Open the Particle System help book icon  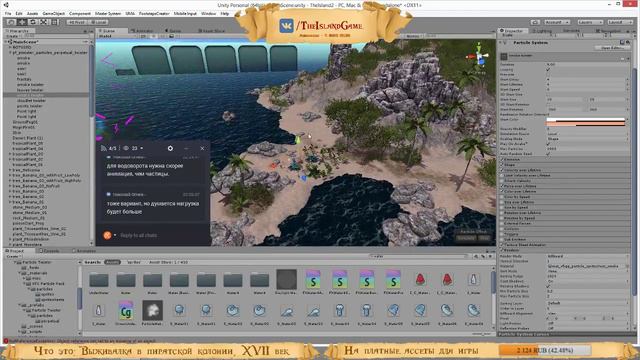622,42
